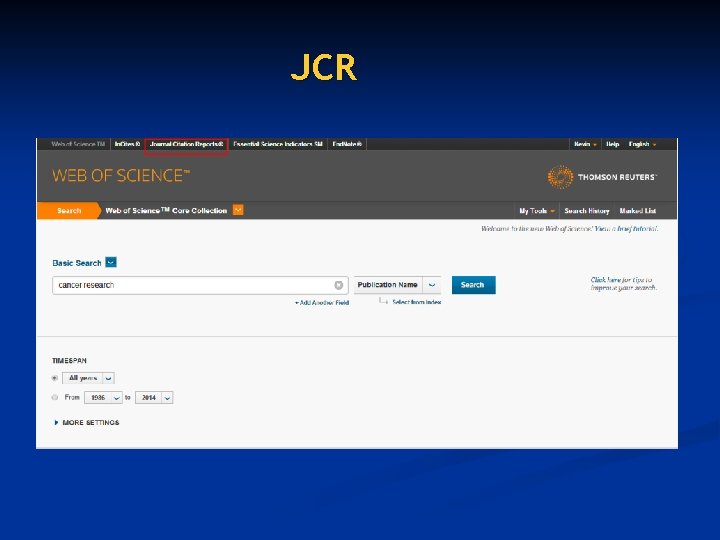The width and height of the screenshot is (720, 540).
Task: Open the InCites top navigation link
Action: (127, 144)
